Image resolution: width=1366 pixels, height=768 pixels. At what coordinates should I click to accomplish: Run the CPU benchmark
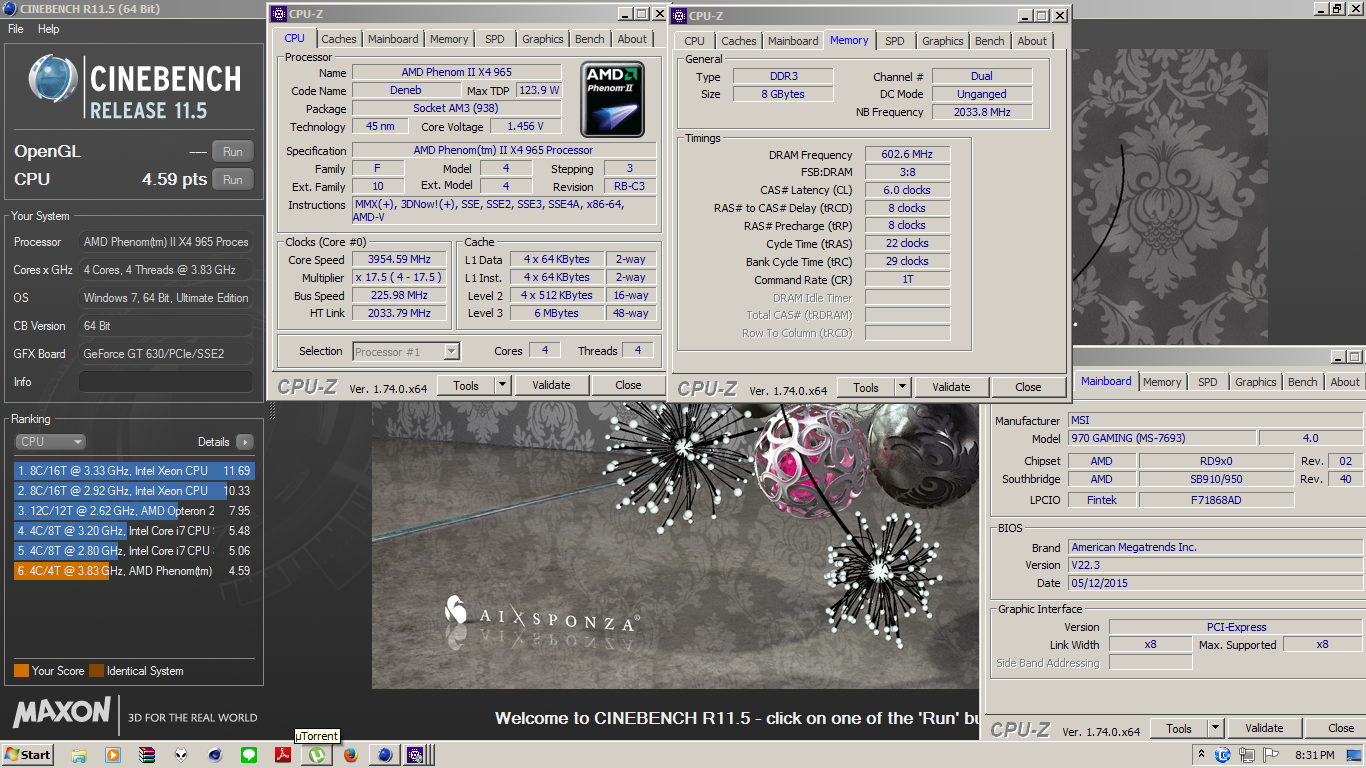232,180
